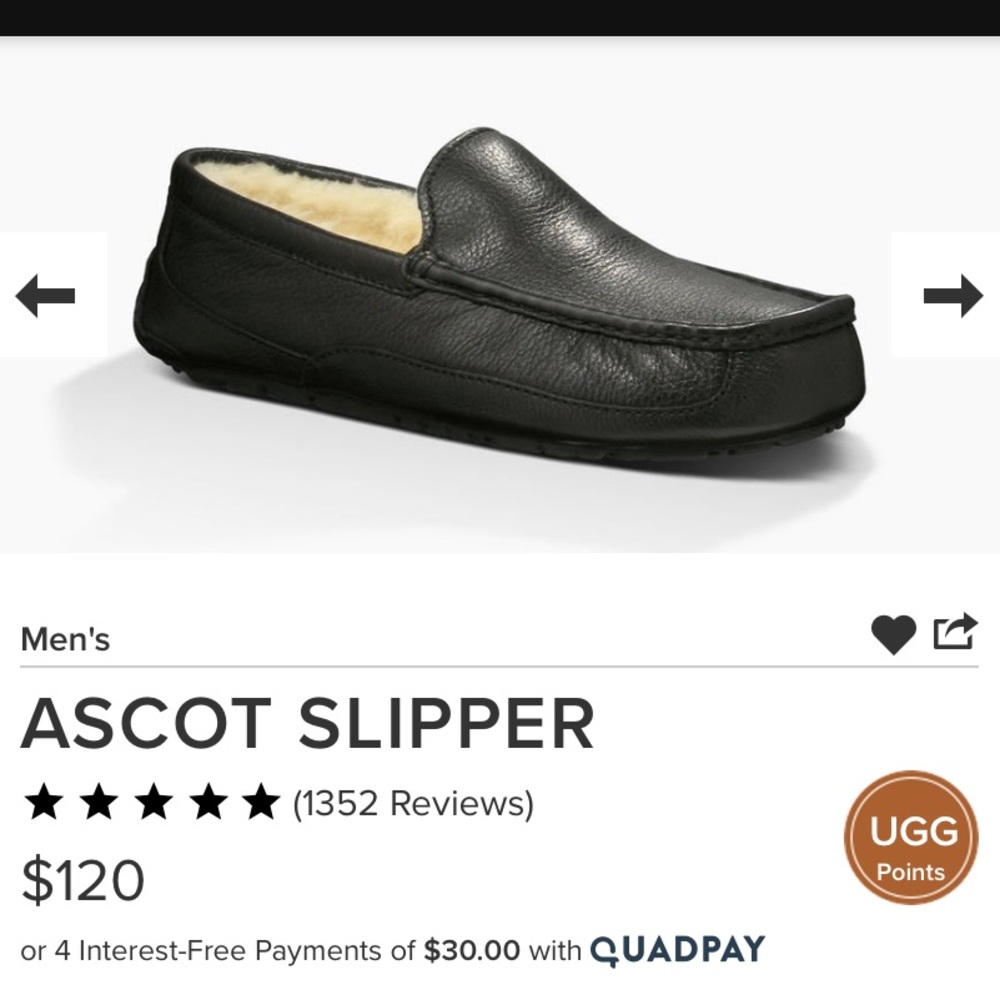This screenshot has width=1000, height=1000.
Task: Click the fourth rating star
Action: (207, 799)
